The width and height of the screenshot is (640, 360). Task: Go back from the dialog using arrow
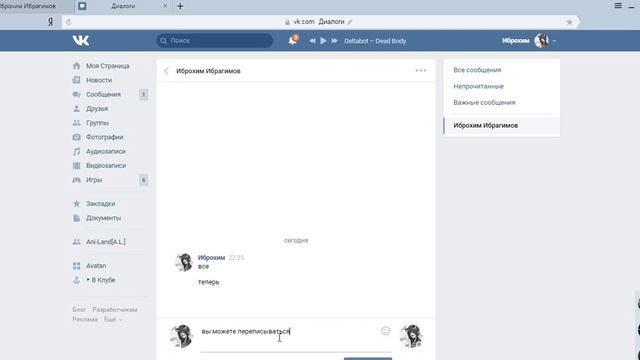pyautogui.click(x=166, y=71)
